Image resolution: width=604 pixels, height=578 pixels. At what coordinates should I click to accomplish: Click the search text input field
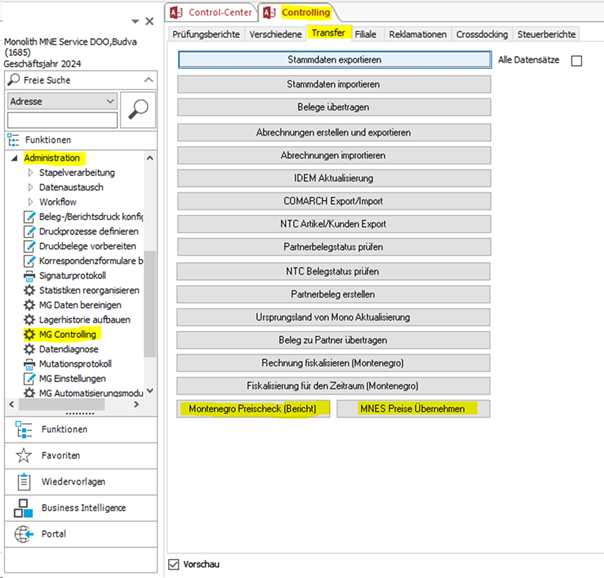point(62,120)
